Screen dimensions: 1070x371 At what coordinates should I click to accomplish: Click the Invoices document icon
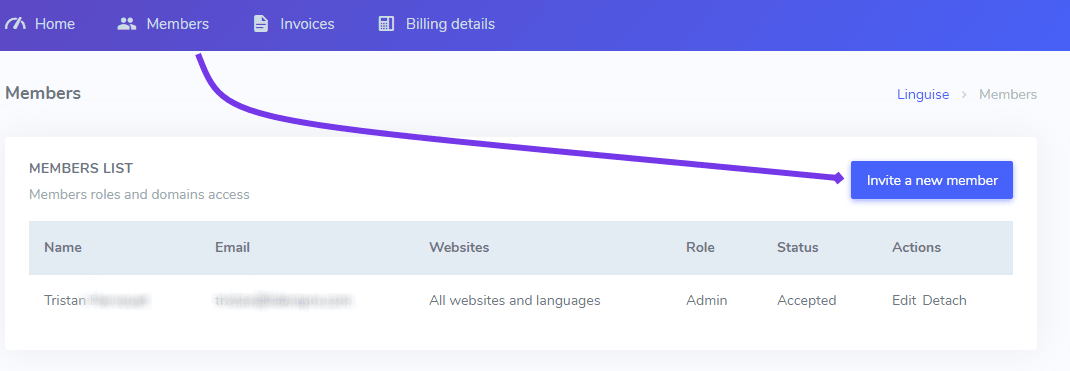tap(261, 24)
